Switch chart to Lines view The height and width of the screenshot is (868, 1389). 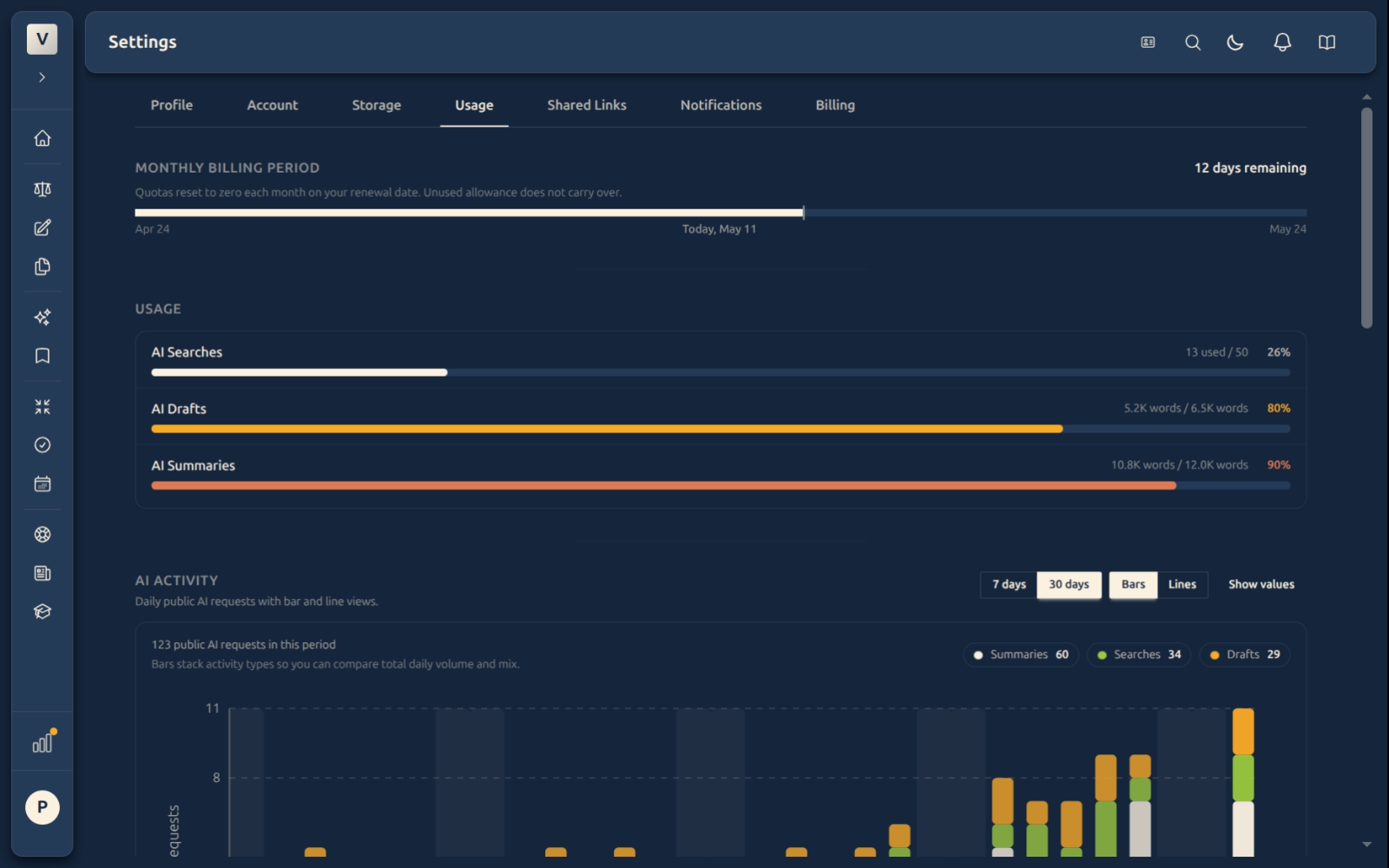(1182, 584)
